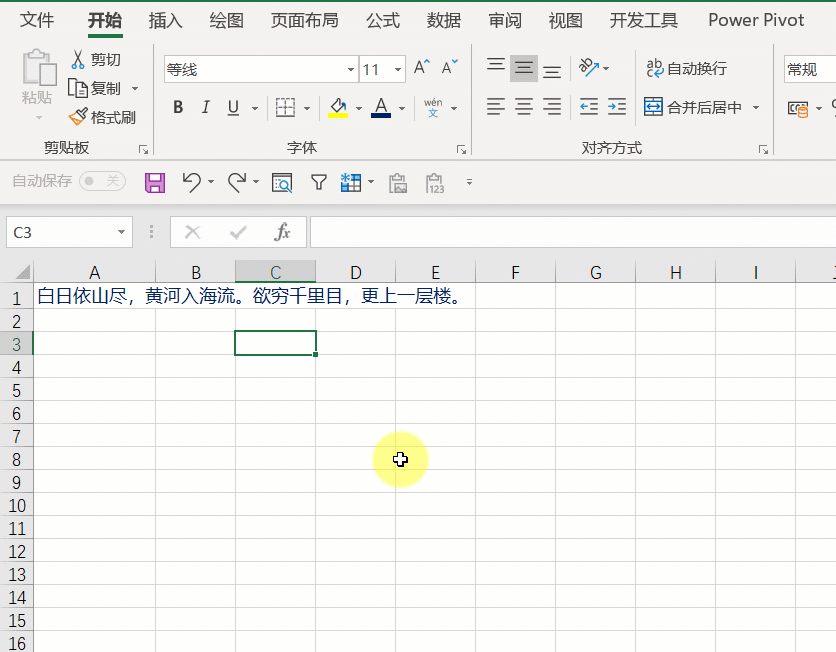Click the Save floppy disk icon
The width and height of the screenshot is (836, 652).
155,183
